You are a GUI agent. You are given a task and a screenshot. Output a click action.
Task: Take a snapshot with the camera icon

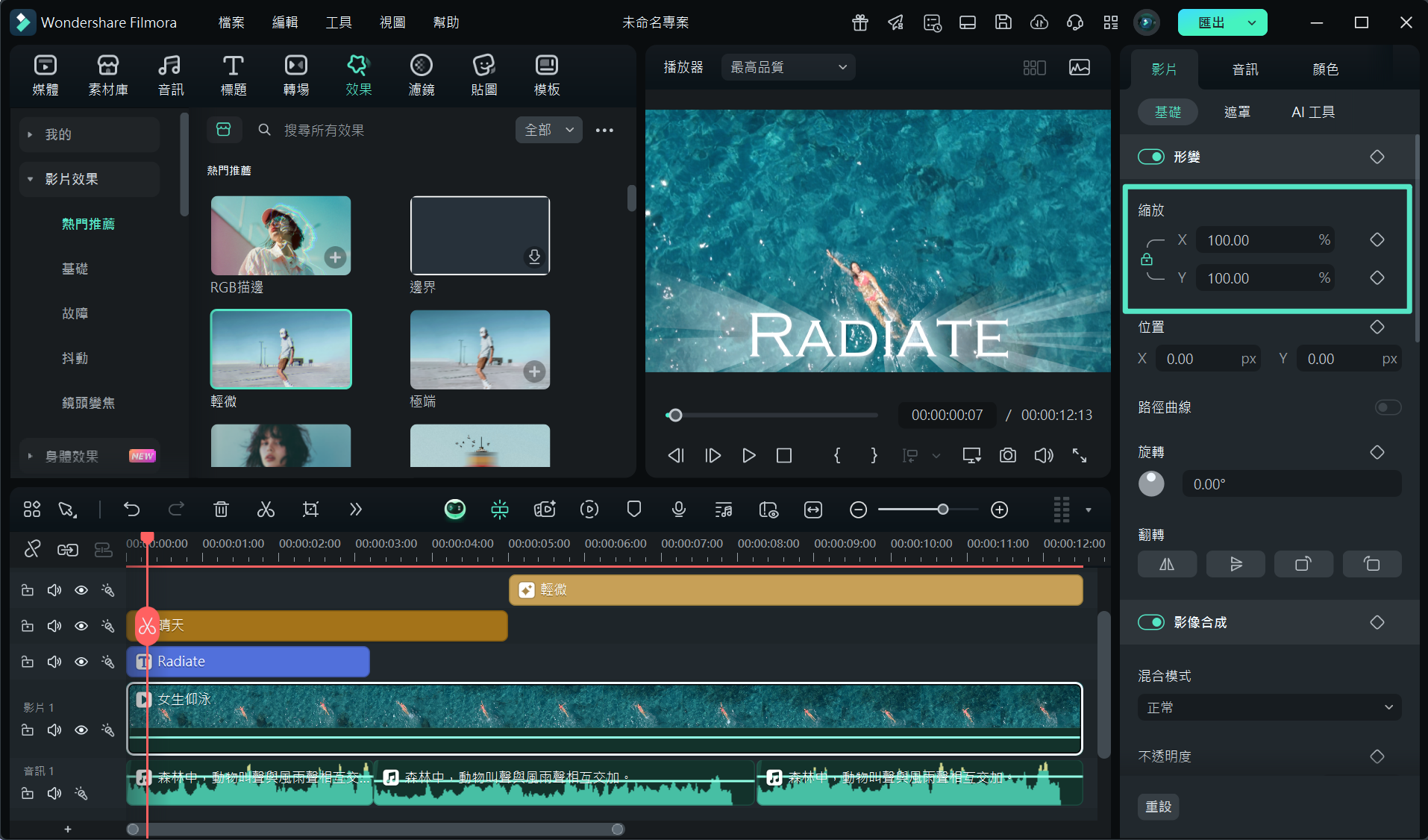coord(1008,455)
